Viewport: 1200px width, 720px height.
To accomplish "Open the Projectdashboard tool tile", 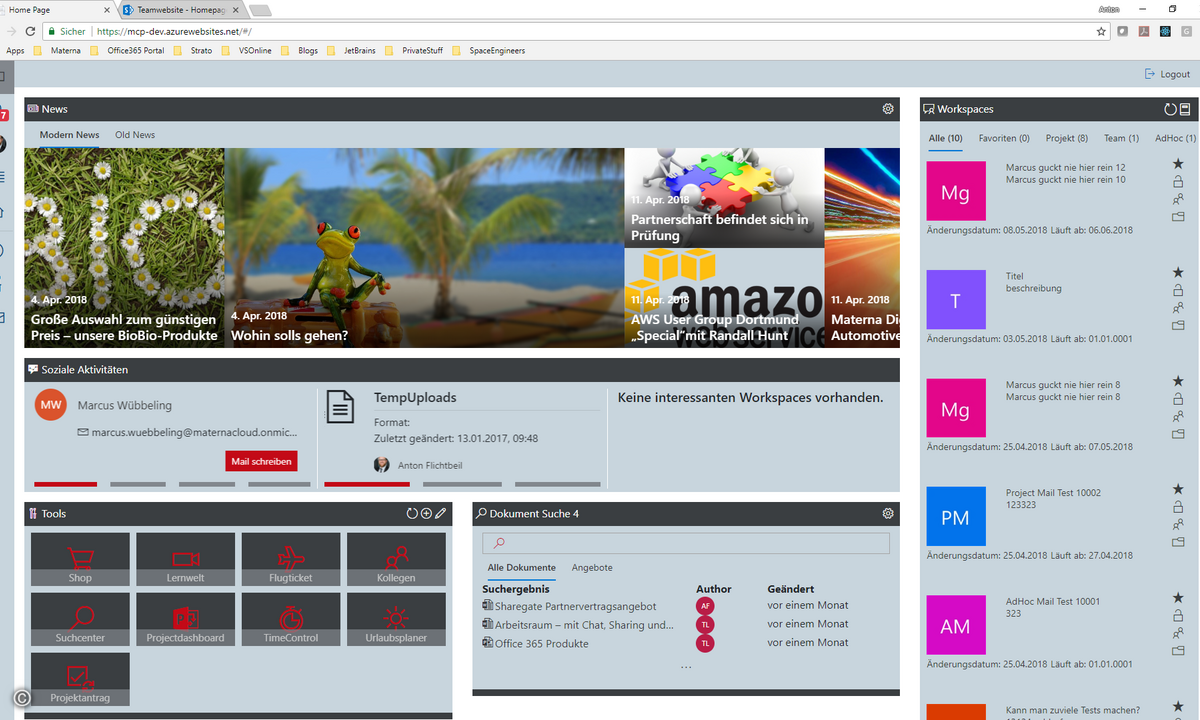I will tap(186, 619).
